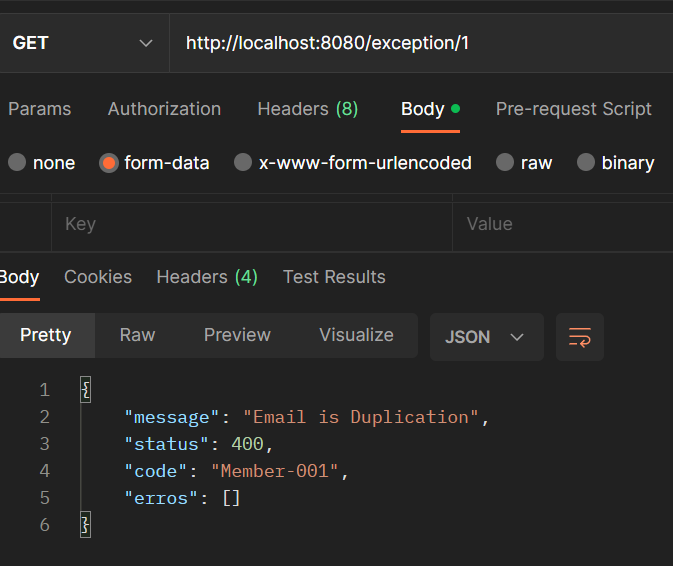Click the "code" key in response
673x566 pixels.
pos(156,471)
